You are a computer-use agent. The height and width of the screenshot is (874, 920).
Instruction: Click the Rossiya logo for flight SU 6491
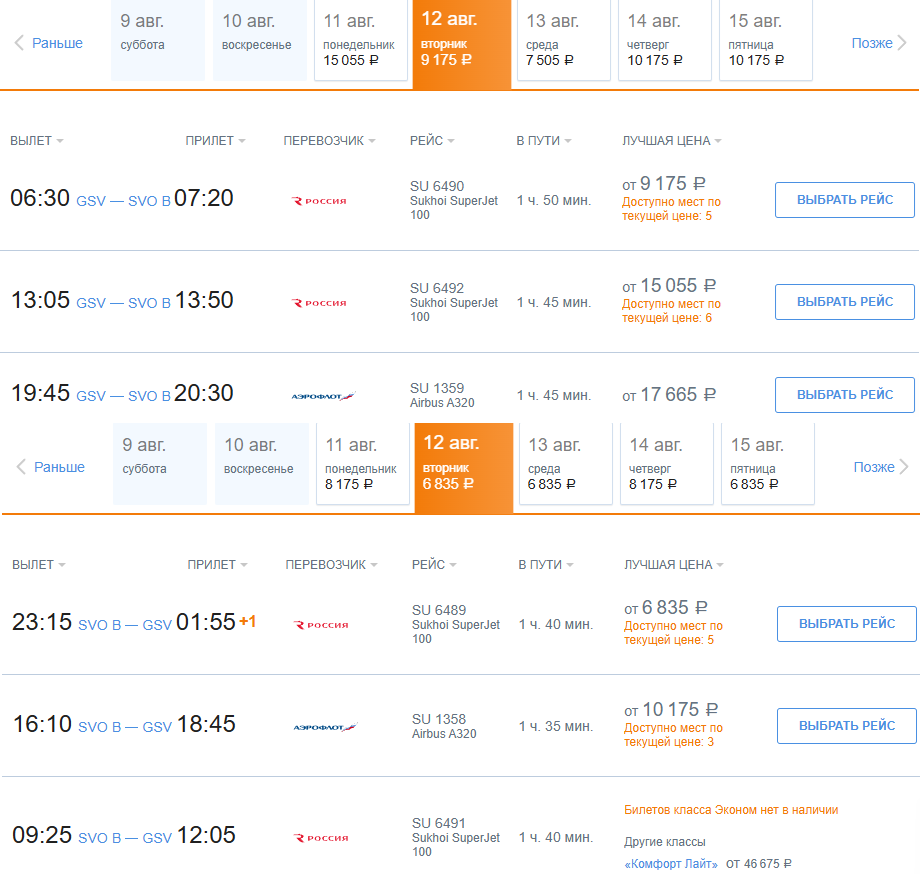pyautogui.click(x=321, y=838)
